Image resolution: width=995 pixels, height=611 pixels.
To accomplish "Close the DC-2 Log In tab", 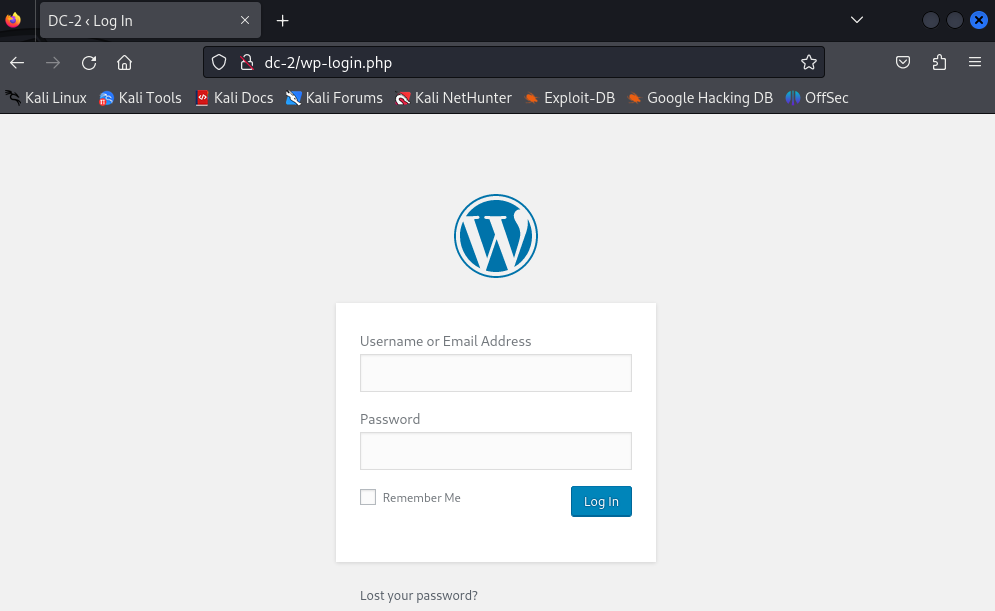I will click(245, 20).
